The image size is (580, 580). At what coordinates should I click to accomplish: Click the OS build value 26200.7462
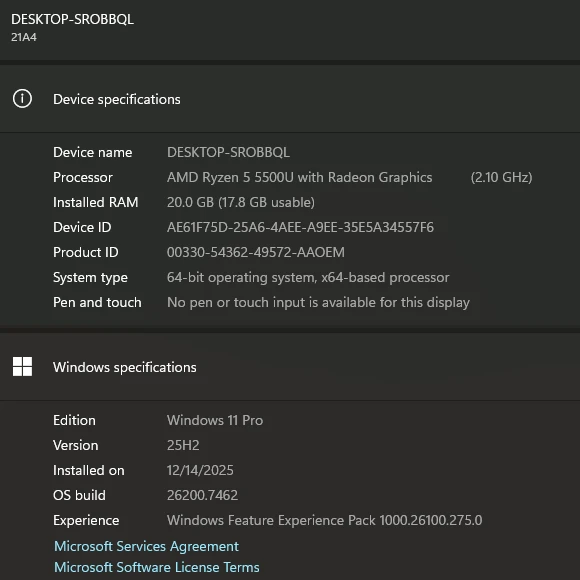202,495
